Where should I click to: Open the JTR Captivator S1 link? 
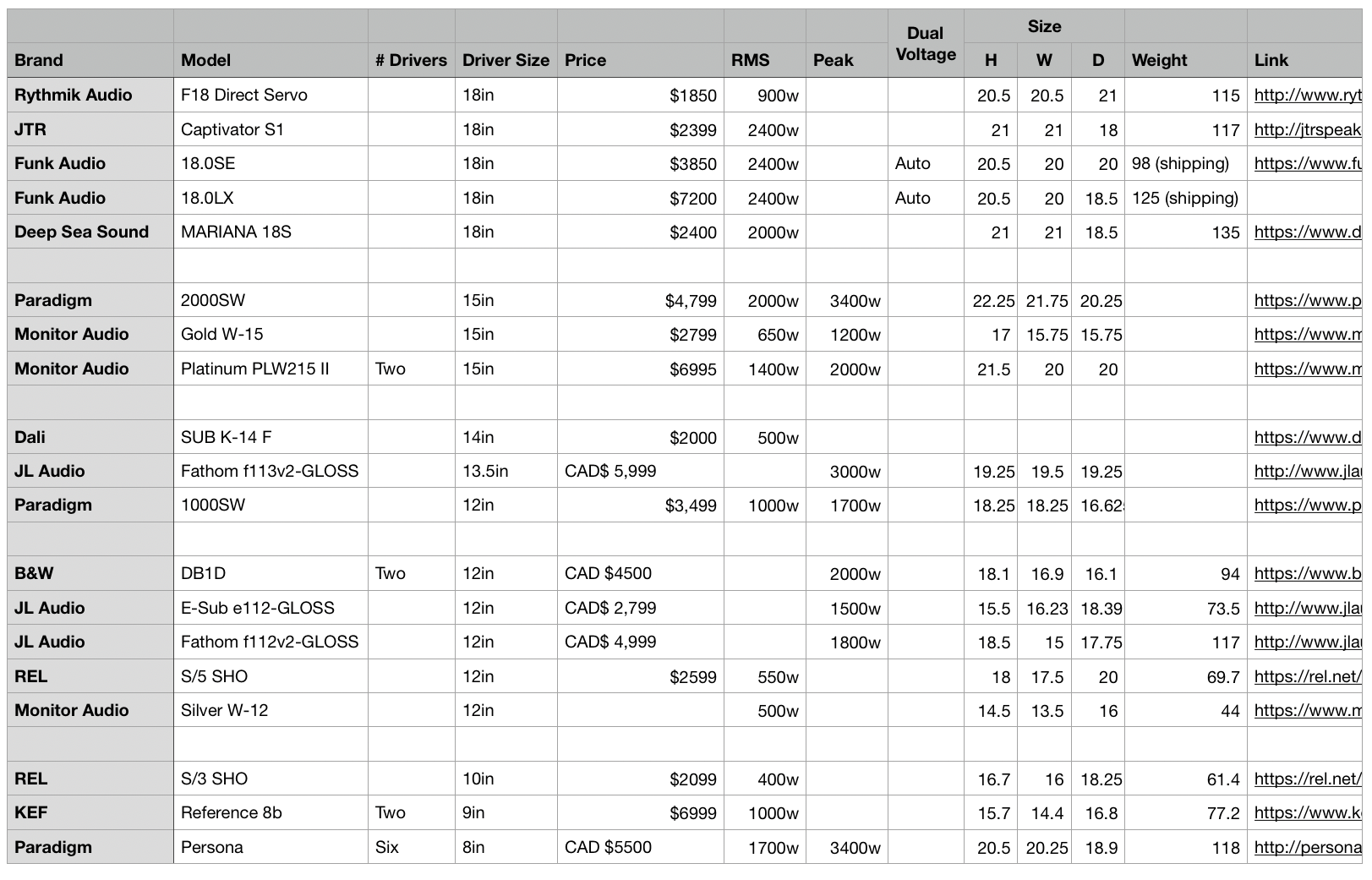coord(1307,130)
